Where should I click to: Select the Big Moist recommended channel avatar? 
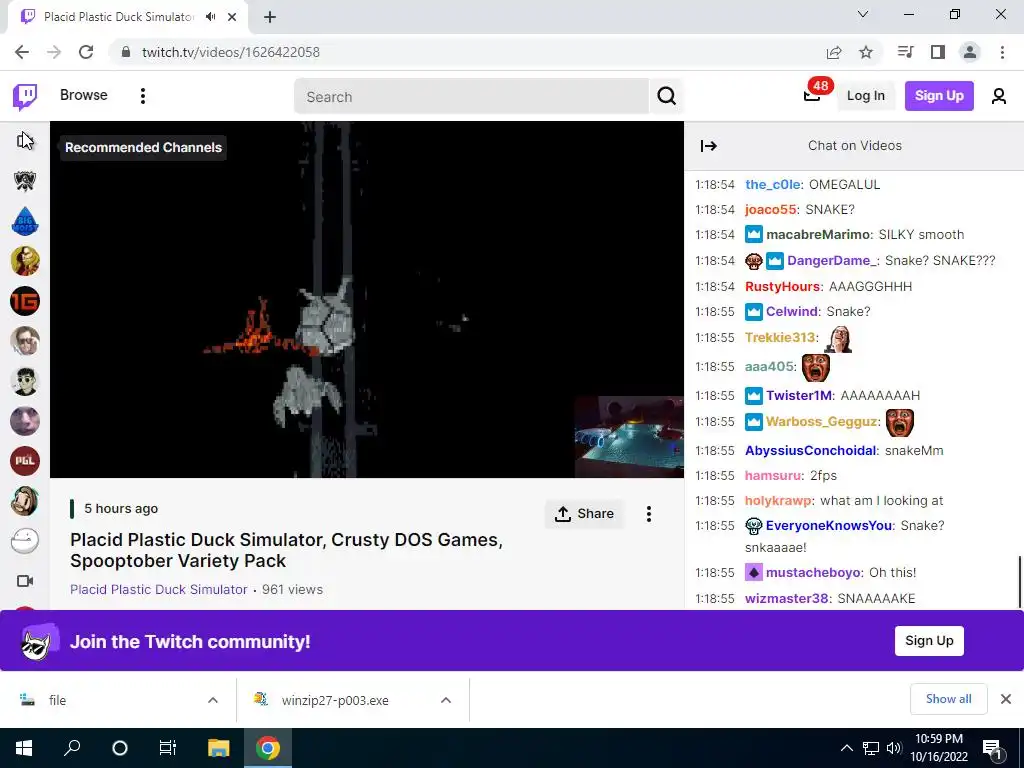point(25,221)
